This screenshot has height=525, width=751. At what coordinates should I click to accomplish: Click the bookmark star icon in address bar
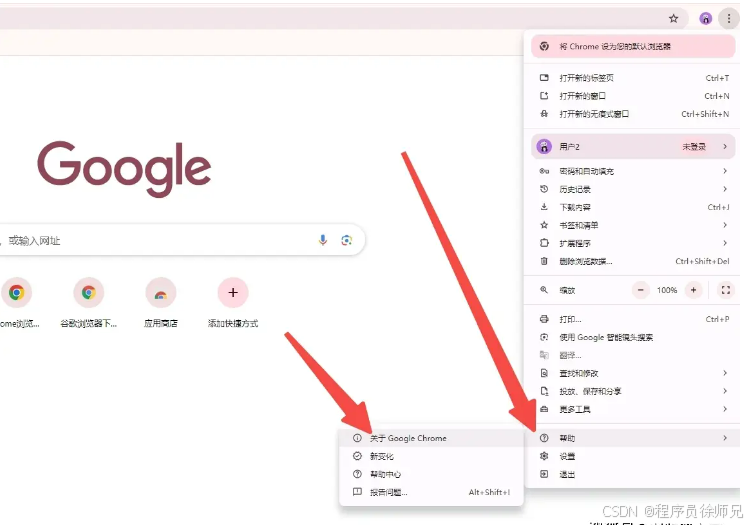coord(673,19)
